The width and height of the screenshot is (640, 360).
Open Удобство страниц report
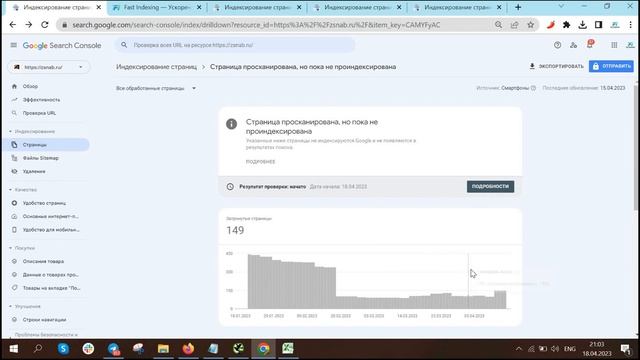pyautogui.click(x=44, y=203)
